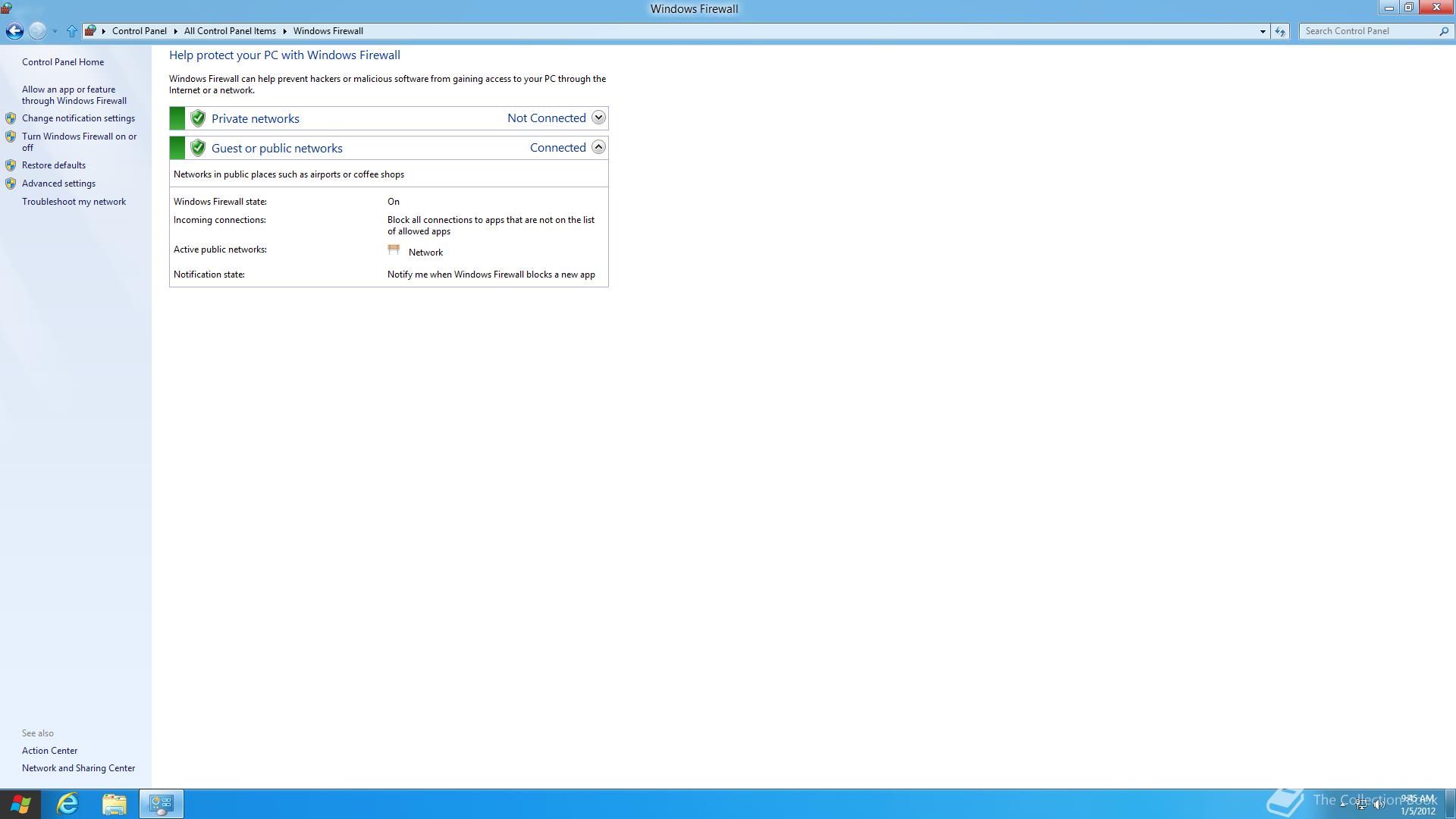The width and height of the screenshot is (1456, 819).
Task: Expand arrow after Control Panel breadcrumb
Action: click(175, 31)
